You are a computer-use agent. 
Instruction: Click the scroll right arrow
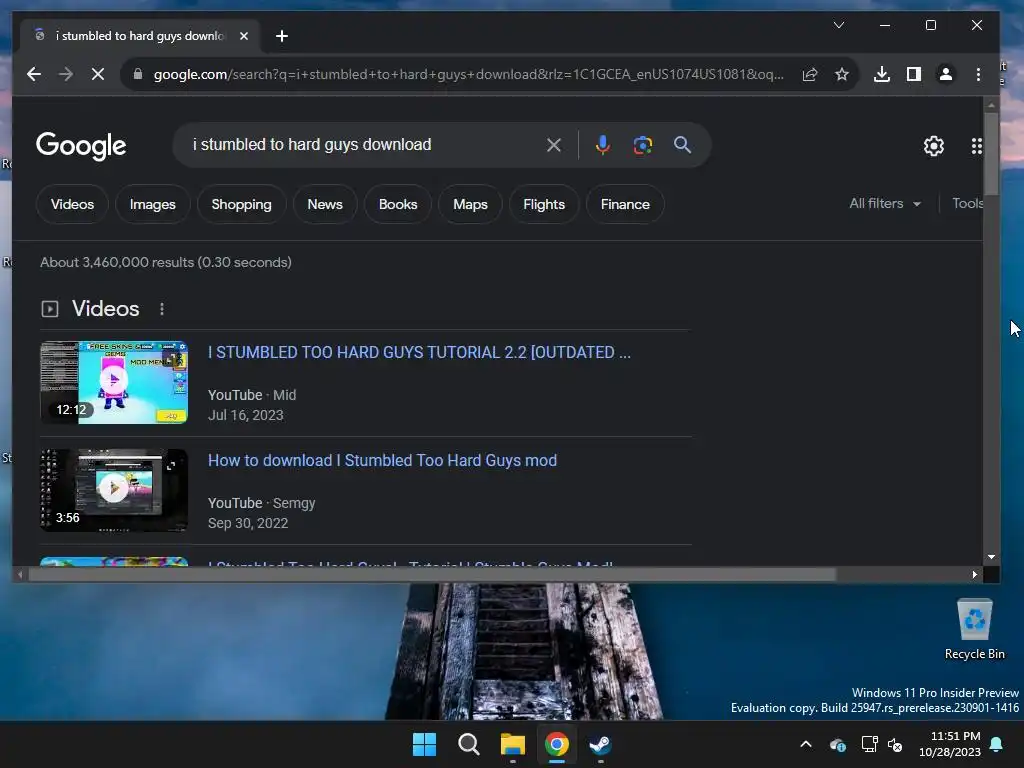(x=974, y=575)
